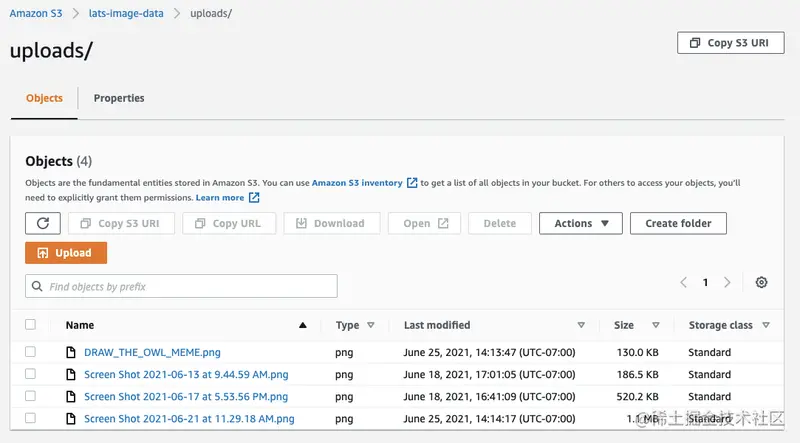Check the box for Screen Shot 2021-06-21
The width and height of the screenshot is (800, 443).
click(x=31, y=418)
